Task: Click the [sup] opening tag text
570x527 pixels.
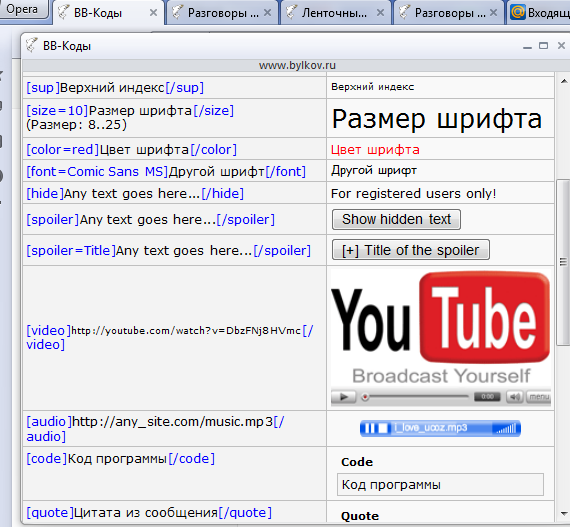Action: [43, 88]
